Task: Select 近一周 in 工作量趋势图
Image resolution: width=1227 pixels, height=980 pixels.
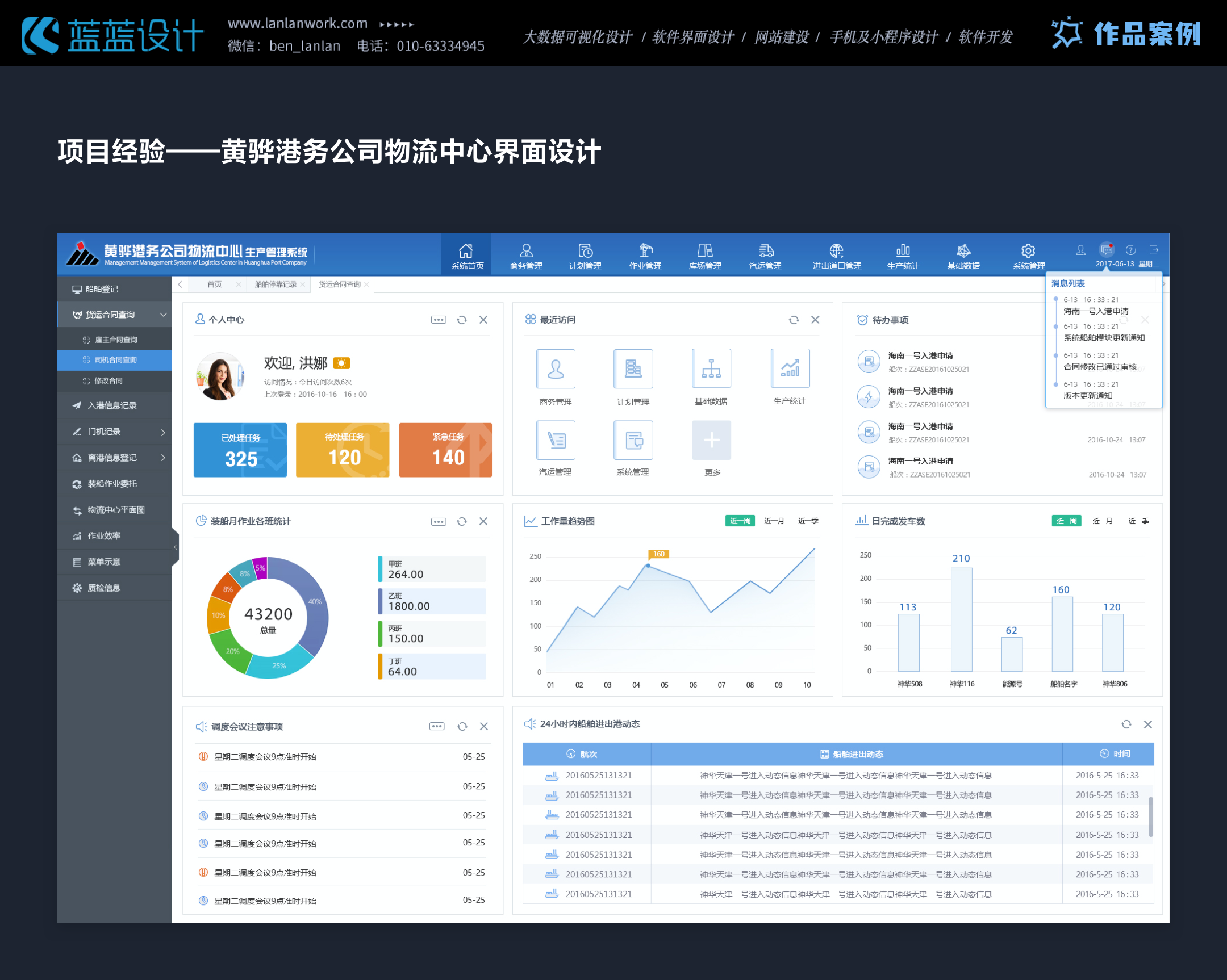Action: (739, 521)
